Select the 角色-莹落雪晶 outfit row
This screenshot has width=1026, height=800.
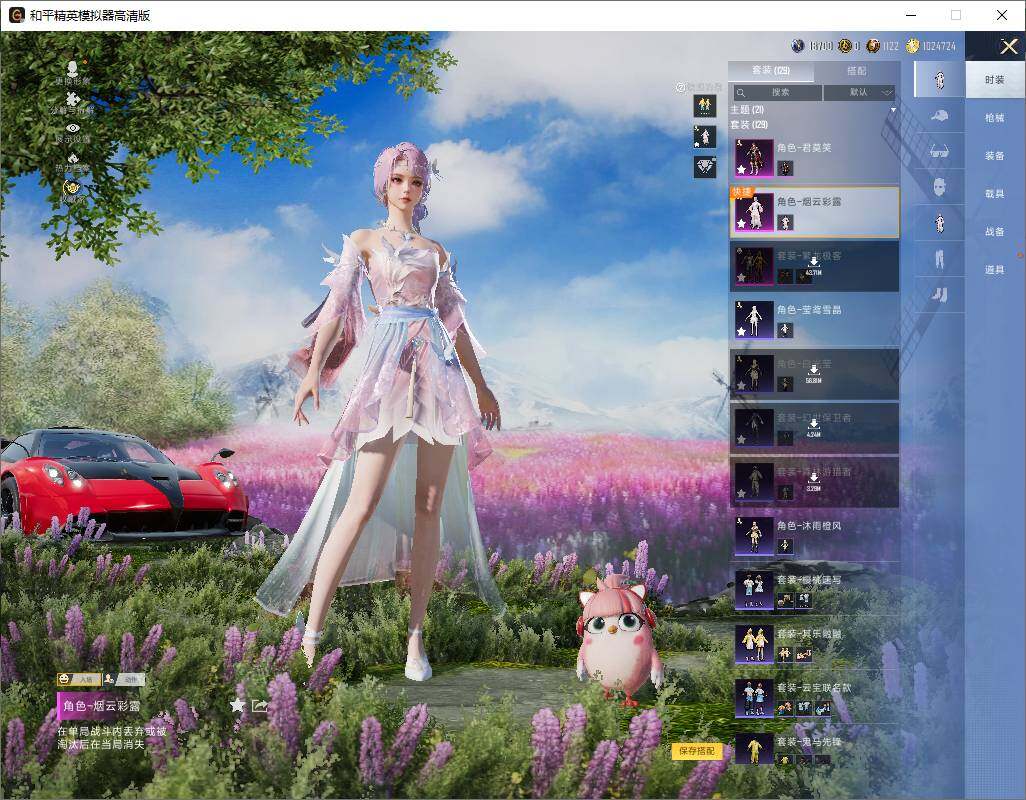814,320
